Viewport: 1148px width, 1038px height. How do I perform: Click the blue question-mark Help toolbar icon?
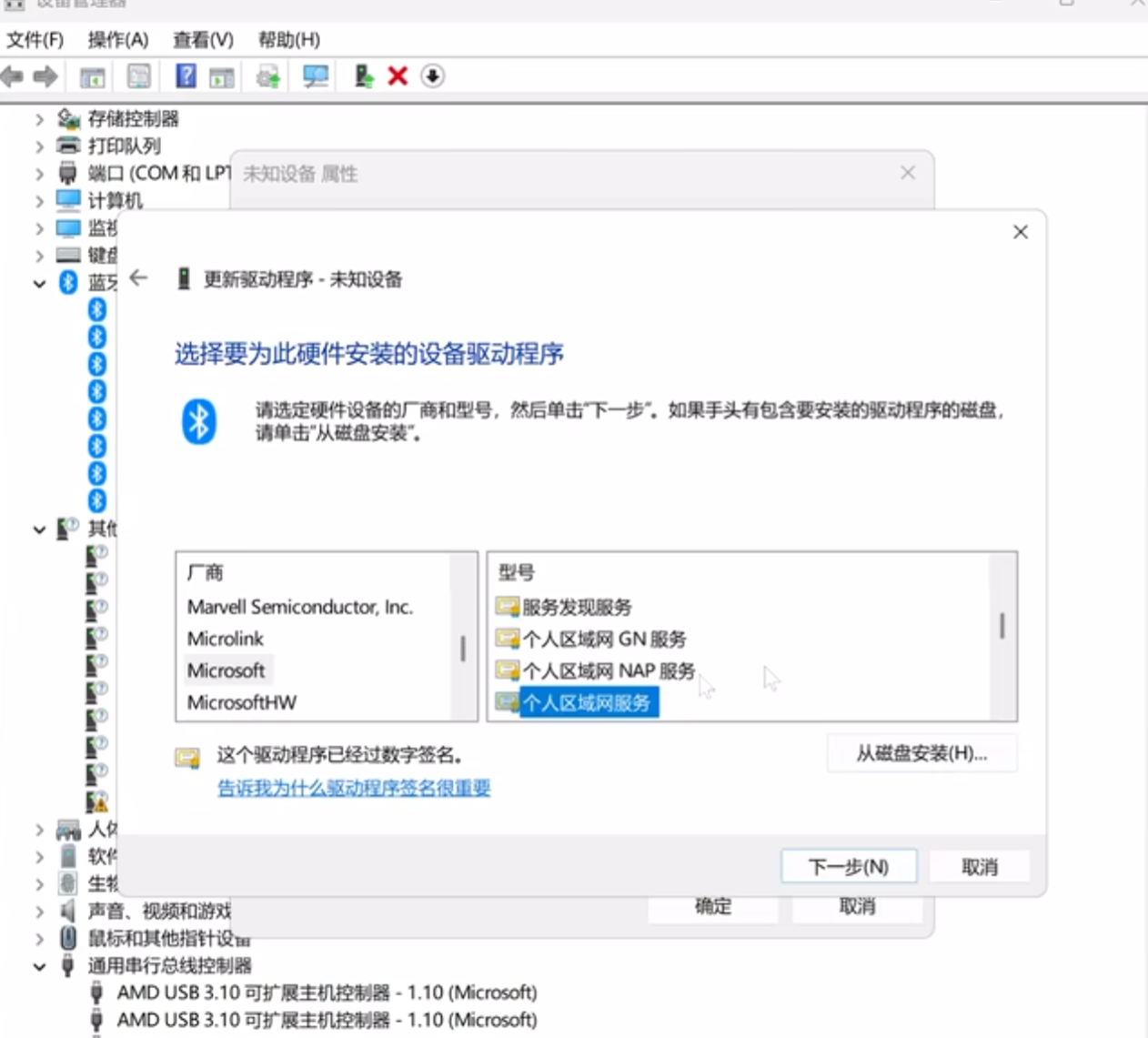point(186,76)
